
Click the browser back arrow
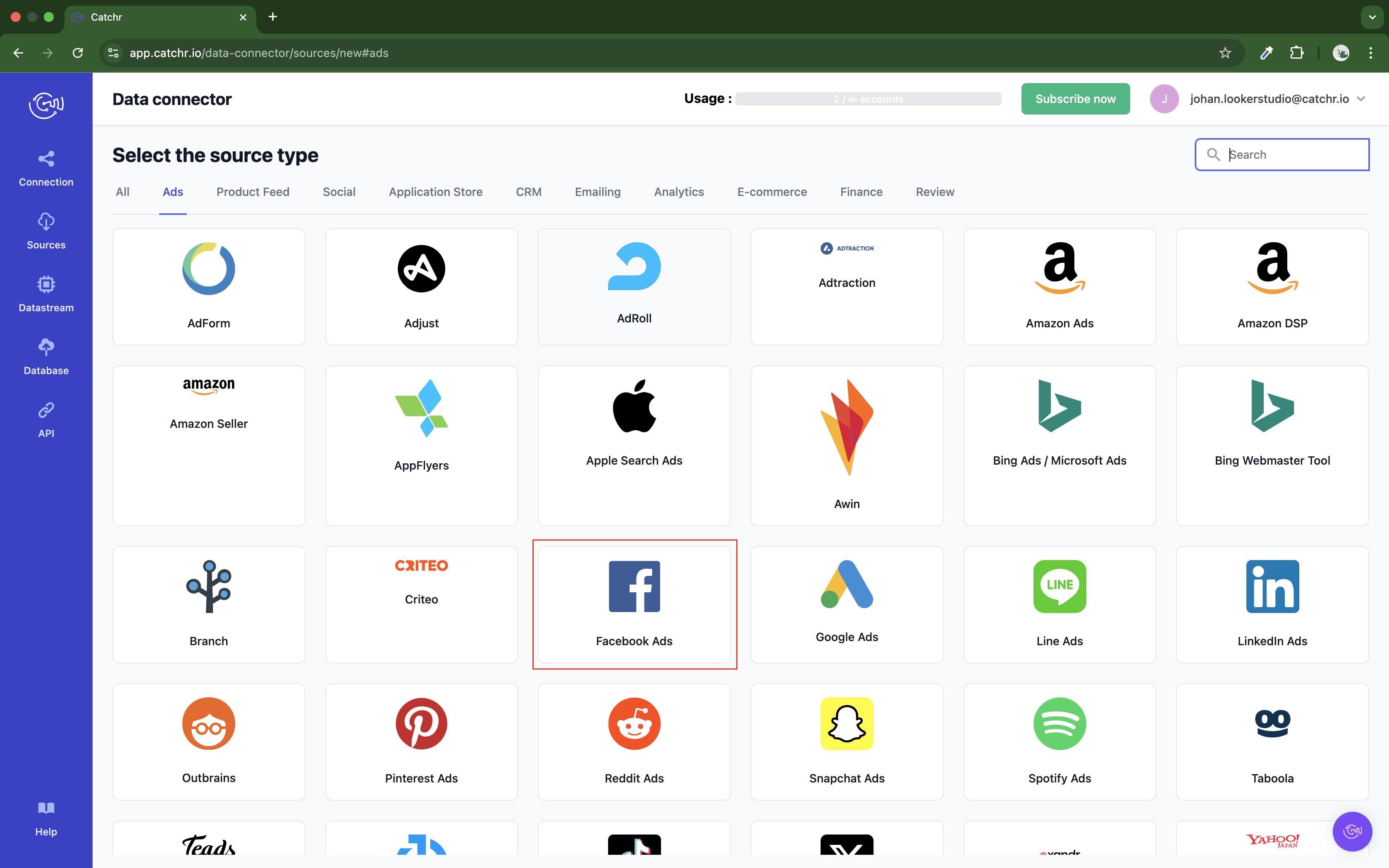point(18,53)
